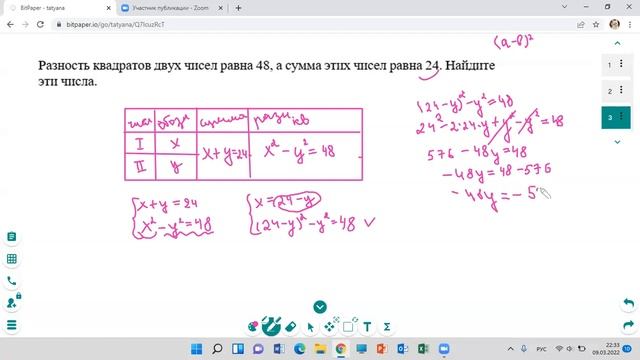This screenshot has height=360, width=640.
Task: Open a new browser tab
Action: (x=238, y=8)
